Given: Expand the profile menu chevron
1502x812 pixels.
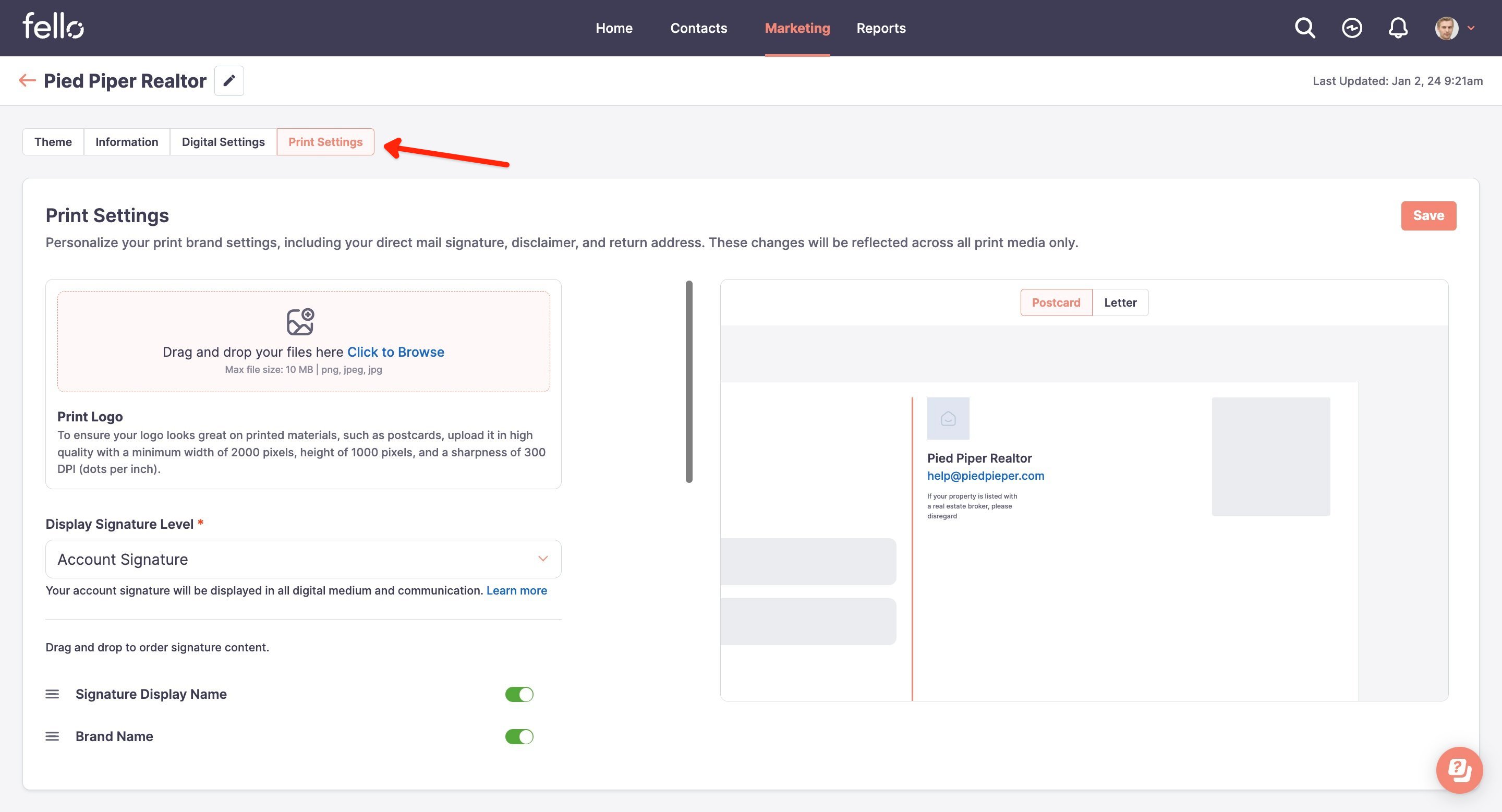Looking at the screenshot, I should click(x=1471, y=28).
